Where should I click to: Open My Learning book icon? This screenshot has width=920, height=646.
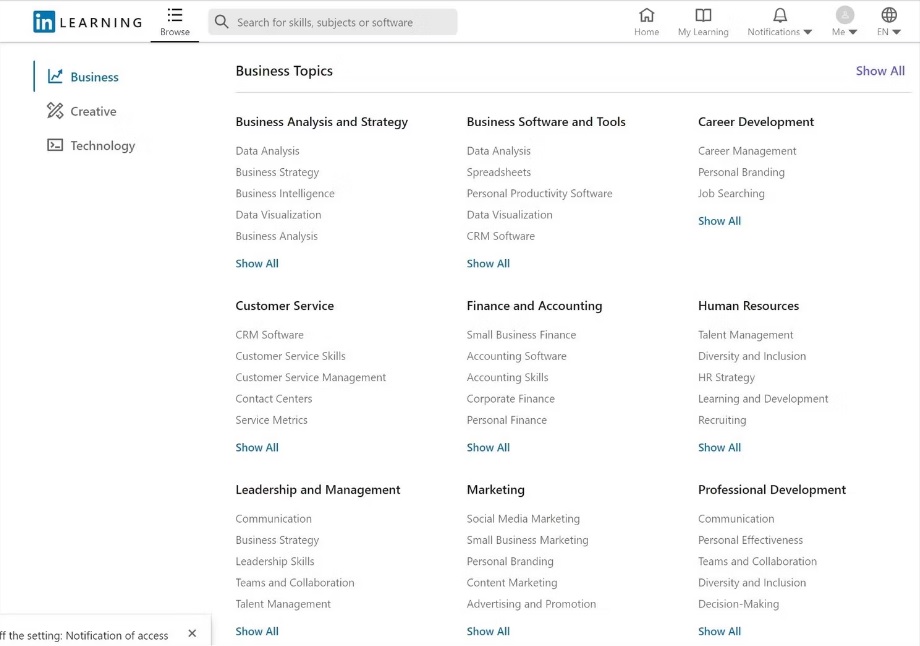703,15
